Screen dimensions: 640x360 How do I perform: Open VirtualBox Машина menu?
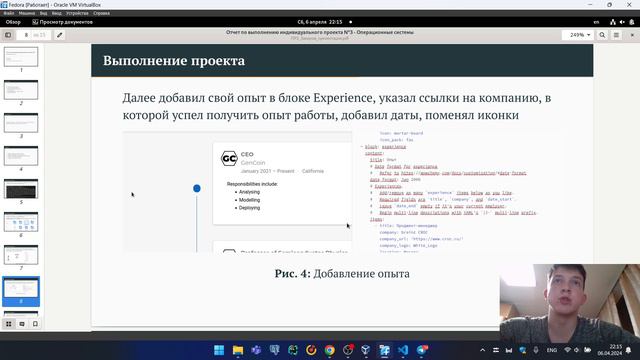[27, 13]
